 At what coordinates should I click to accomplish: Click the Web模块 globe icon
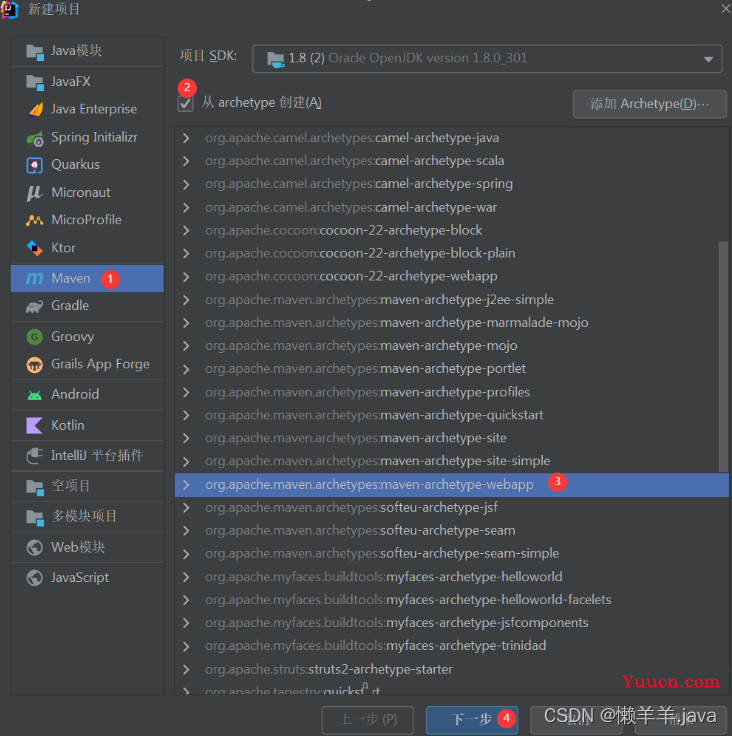34,547
